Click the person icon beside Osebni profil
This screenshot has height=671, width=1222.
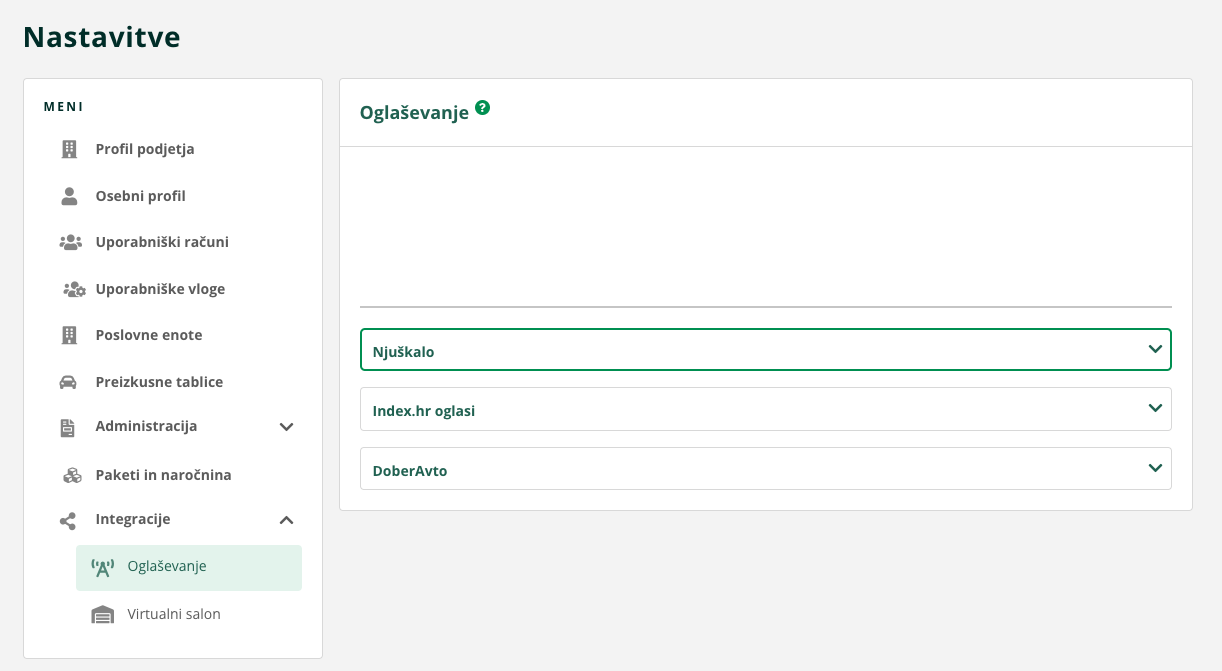tap(69, 196)
